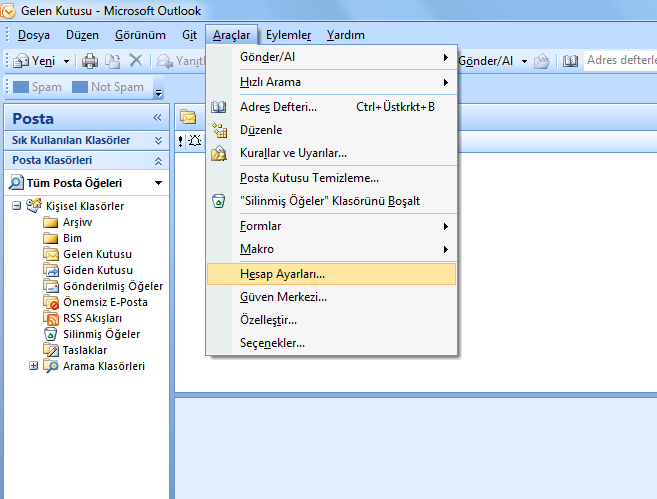
Task: Choose Düzenle in Araçlar menu
Action: coord(331,130)
